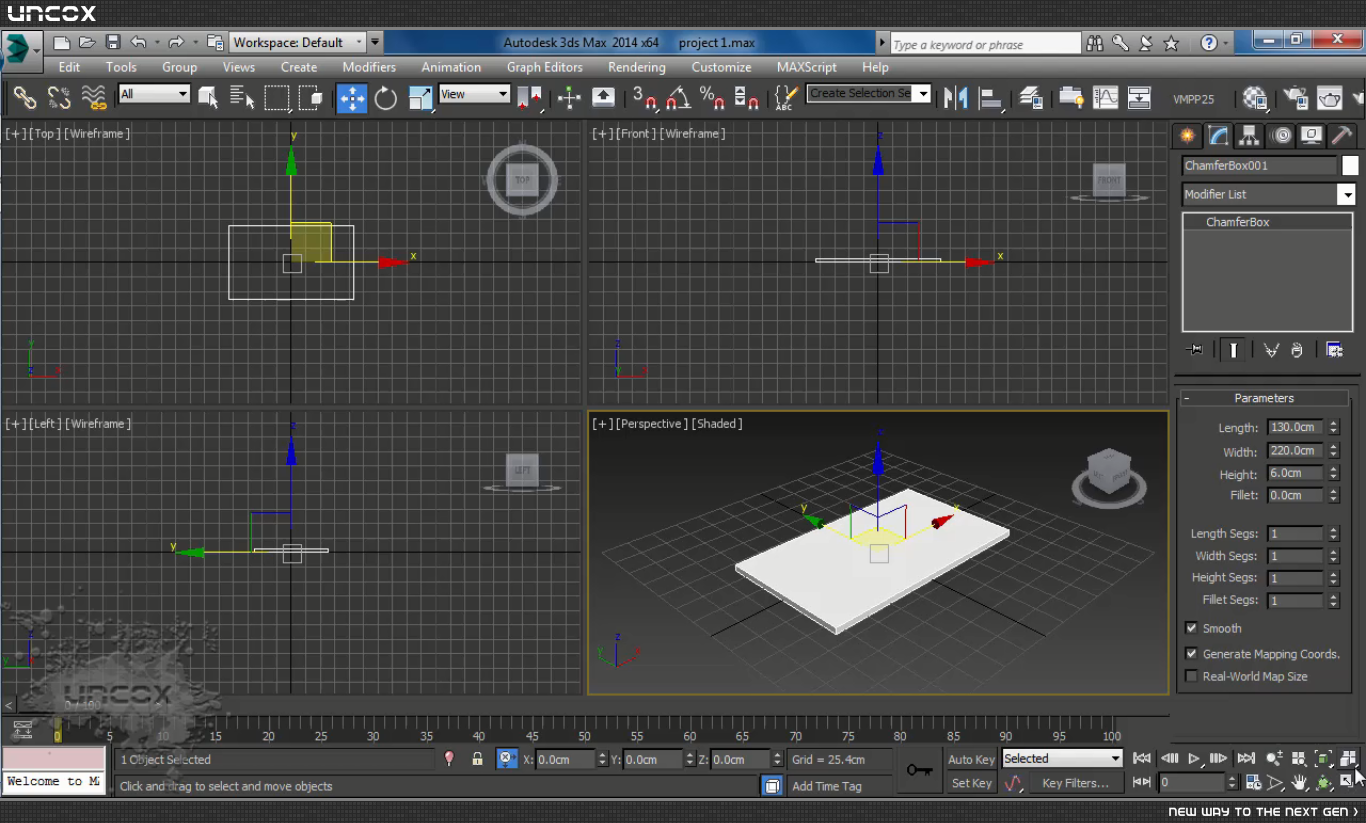1366x823 pixels.
Task: Toggle Generate Mapping Coords checkbox
Action: 1191,653
